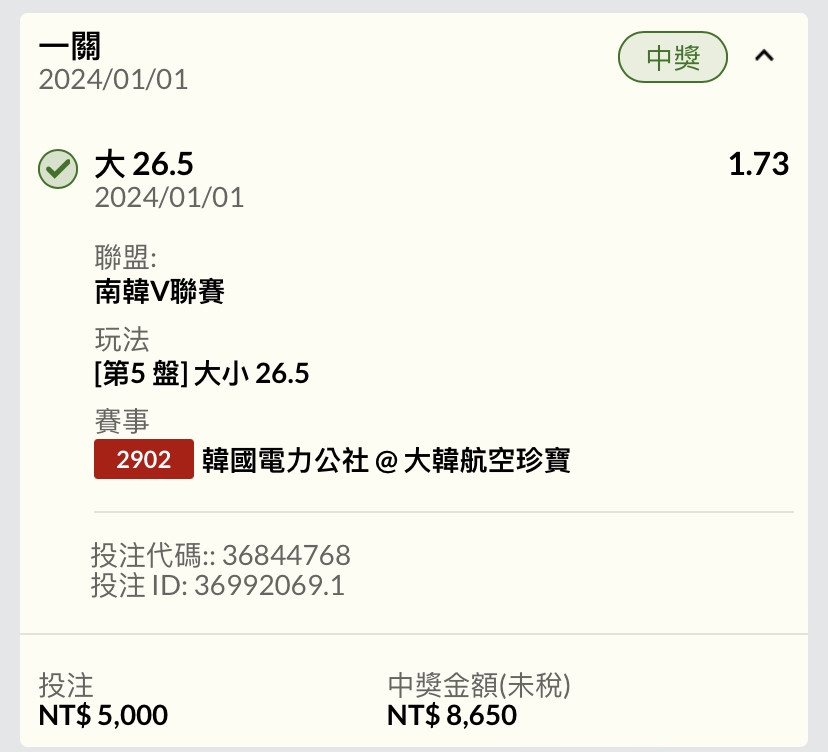Click the payout amount NT$ 8,650
The height and width of the screenshot is (752, 828).
pyautogui.click(x=452, y=716)
